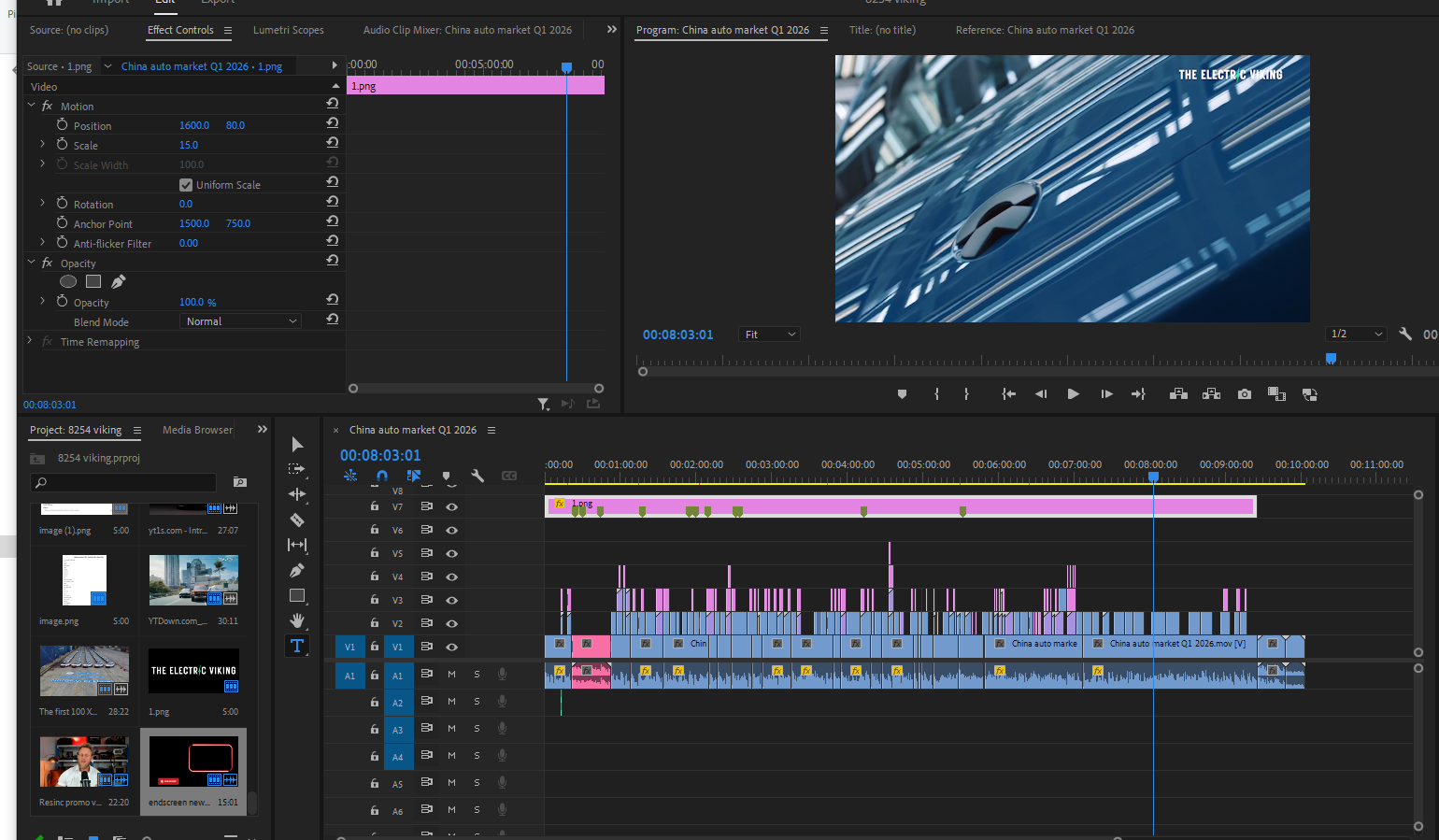Expand the Time Remapping section
This screenshot has width=1439, height=840.
28,341
